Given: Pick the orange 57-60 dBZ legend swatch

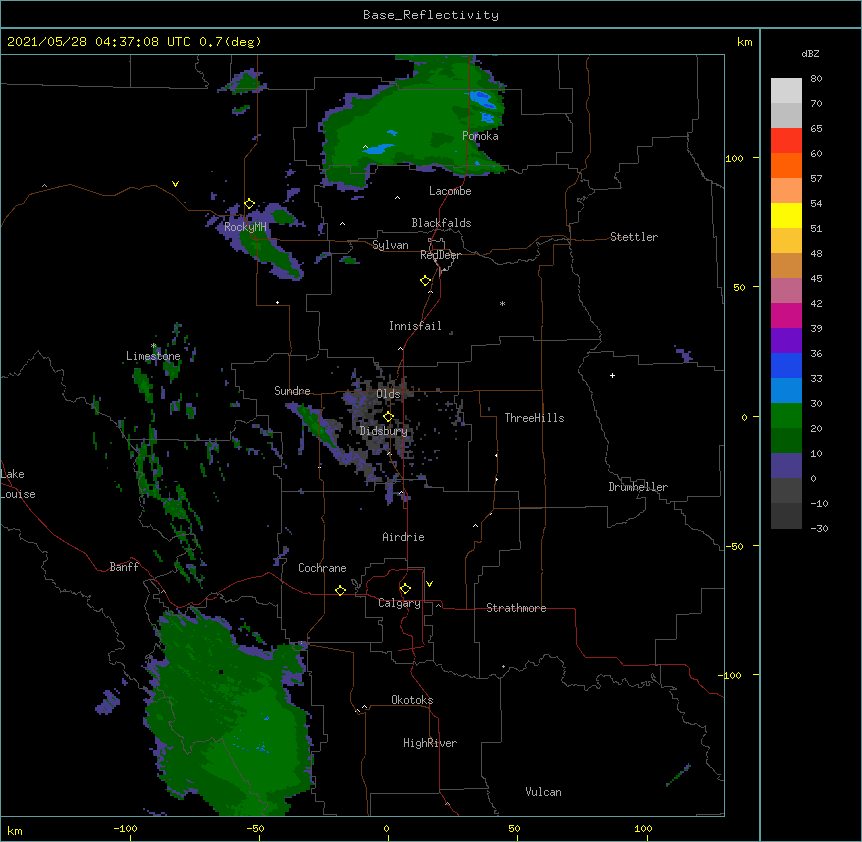Looking at the screenshot, I should pyautogui.click(x=786, y=165).
